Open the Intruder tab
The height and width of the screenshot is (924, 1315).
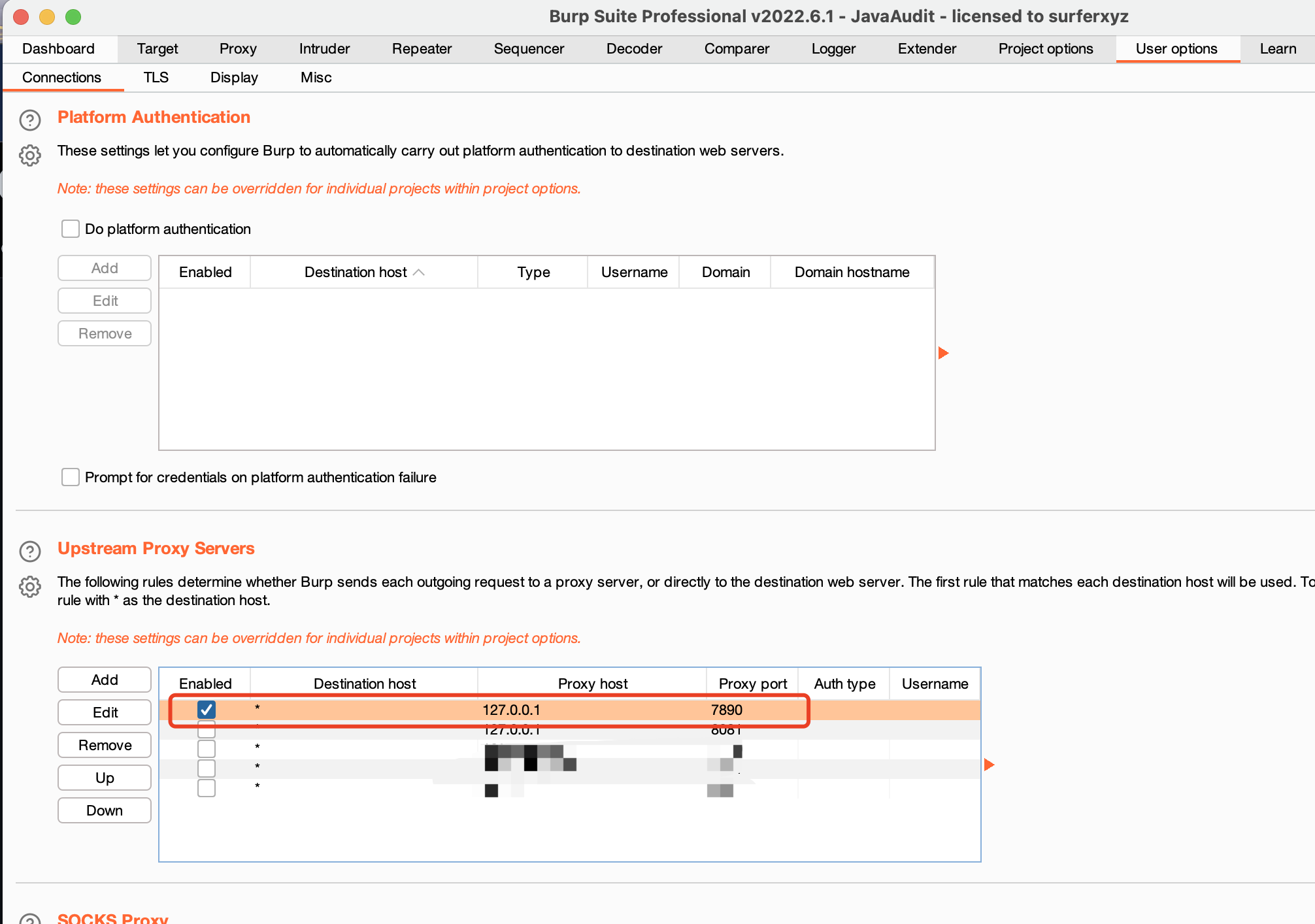tap(324, 48)
